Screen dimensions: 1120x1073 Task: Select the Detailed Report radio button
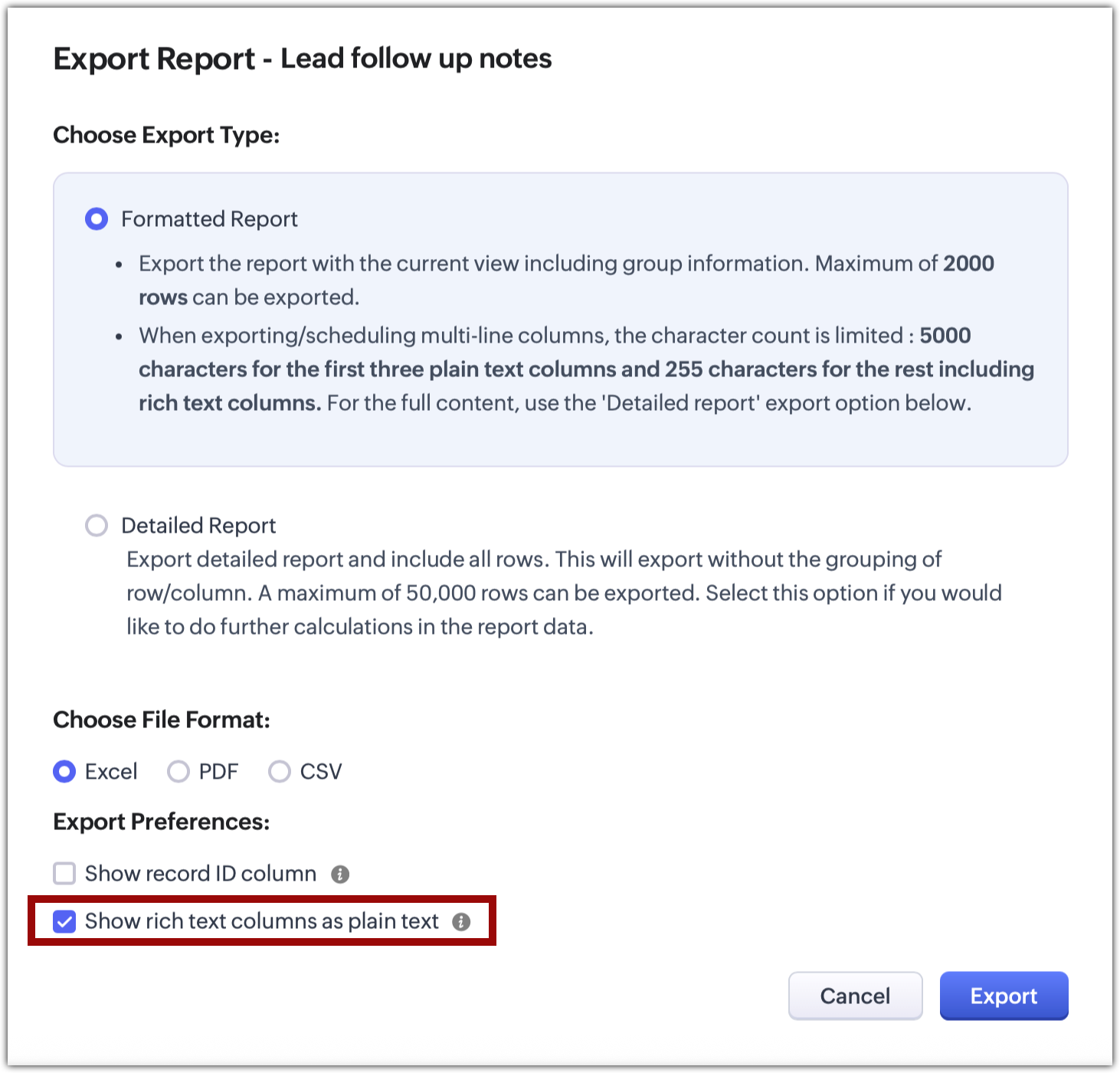[97, 526]
